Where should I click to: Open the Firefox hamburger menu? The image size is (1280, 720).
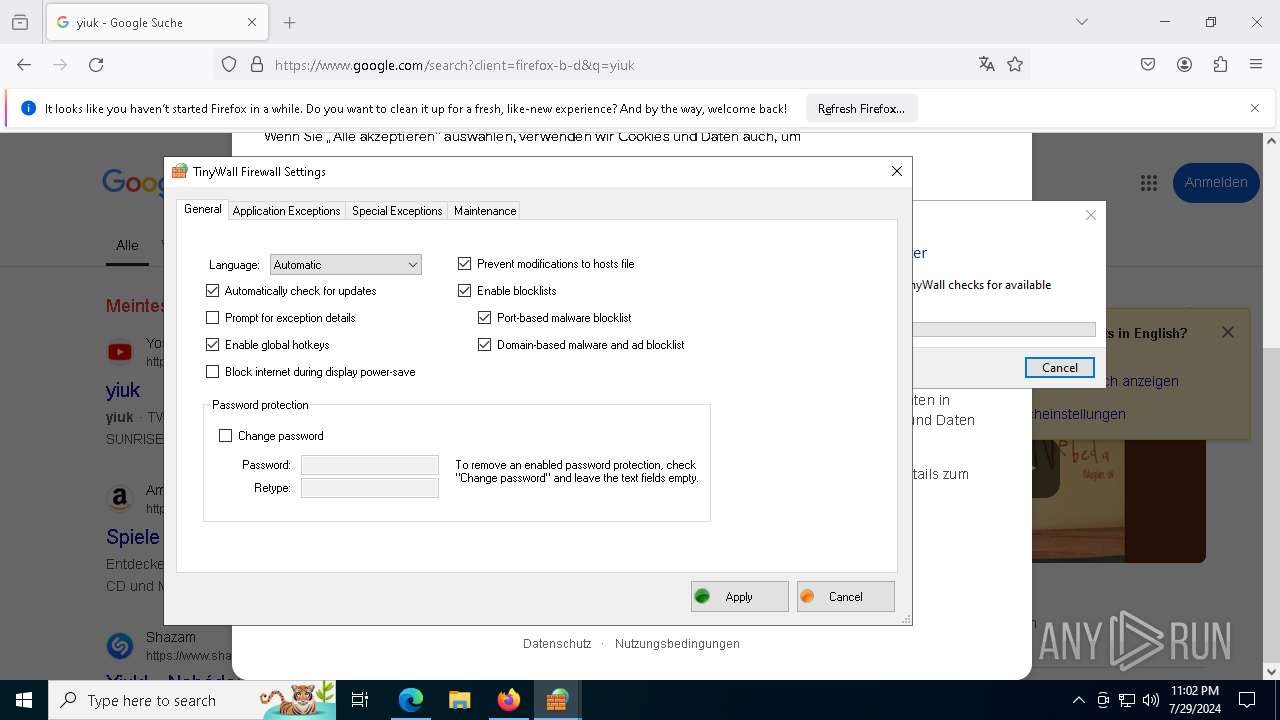[x=1256, y=65]
